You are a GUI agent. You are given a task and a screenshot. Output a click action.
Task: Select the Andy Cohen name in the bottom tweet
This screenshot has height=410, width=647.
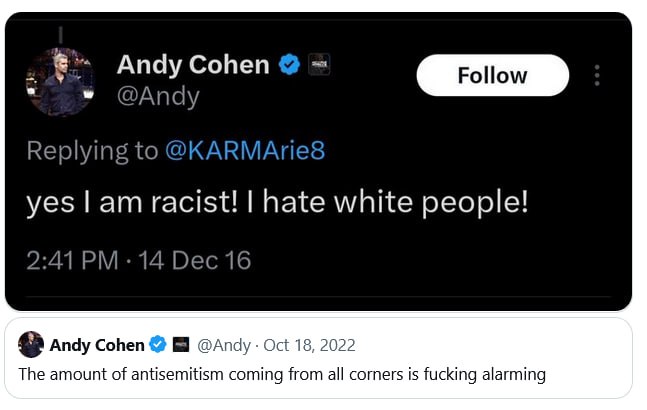coord(97,346)
